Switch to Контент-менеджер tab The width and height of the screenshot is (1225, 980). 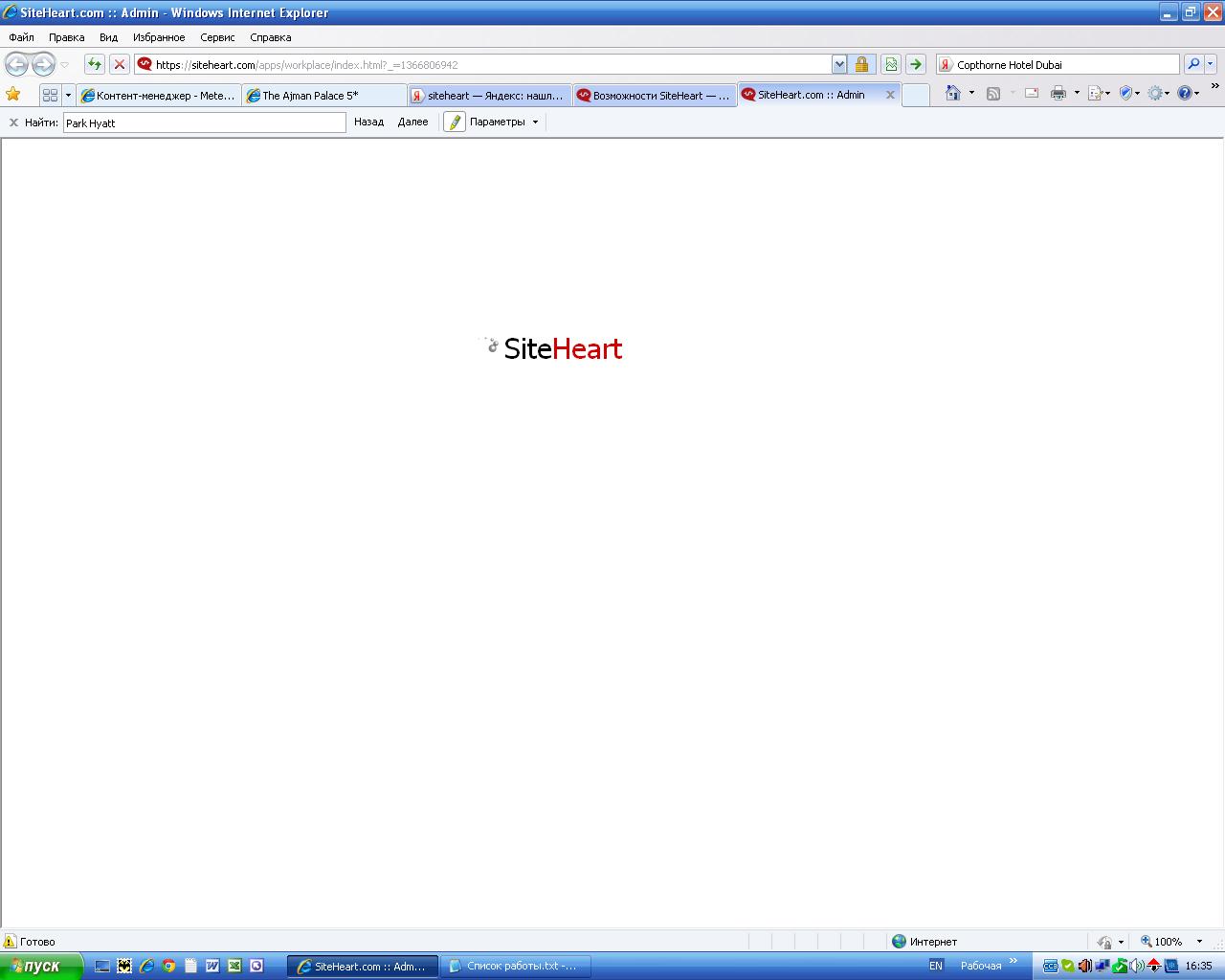pos(160,95)
